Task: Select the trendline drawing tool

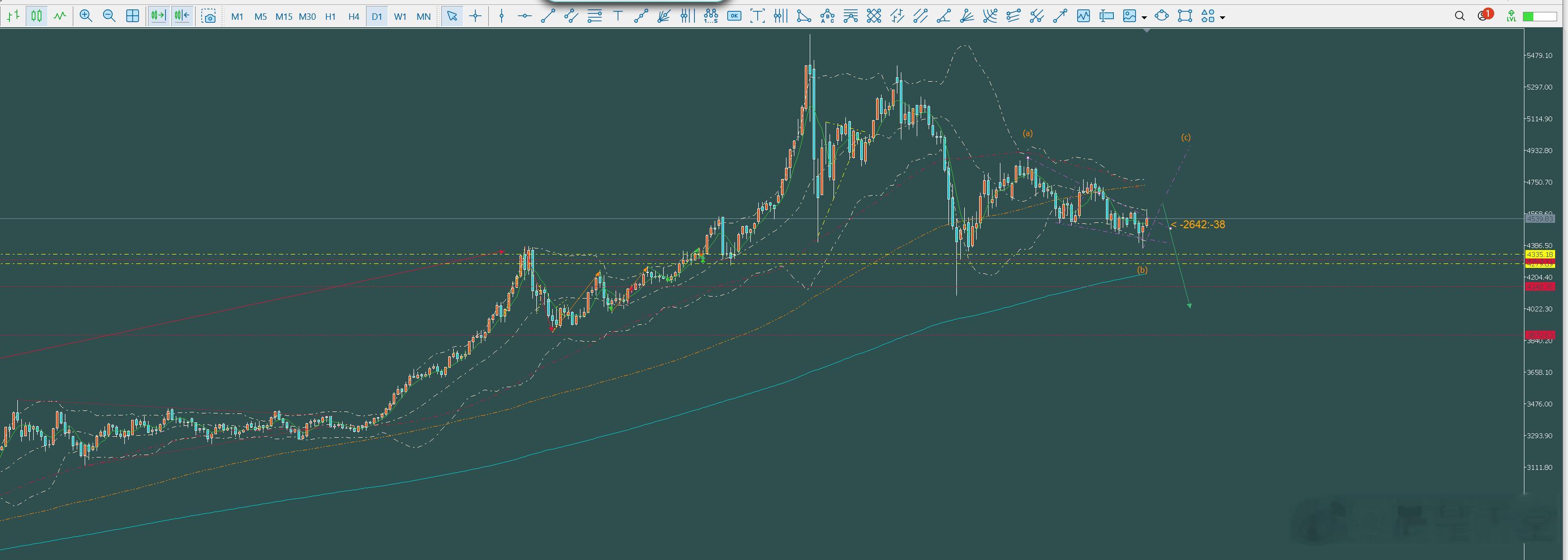Action: coord(548,16)
